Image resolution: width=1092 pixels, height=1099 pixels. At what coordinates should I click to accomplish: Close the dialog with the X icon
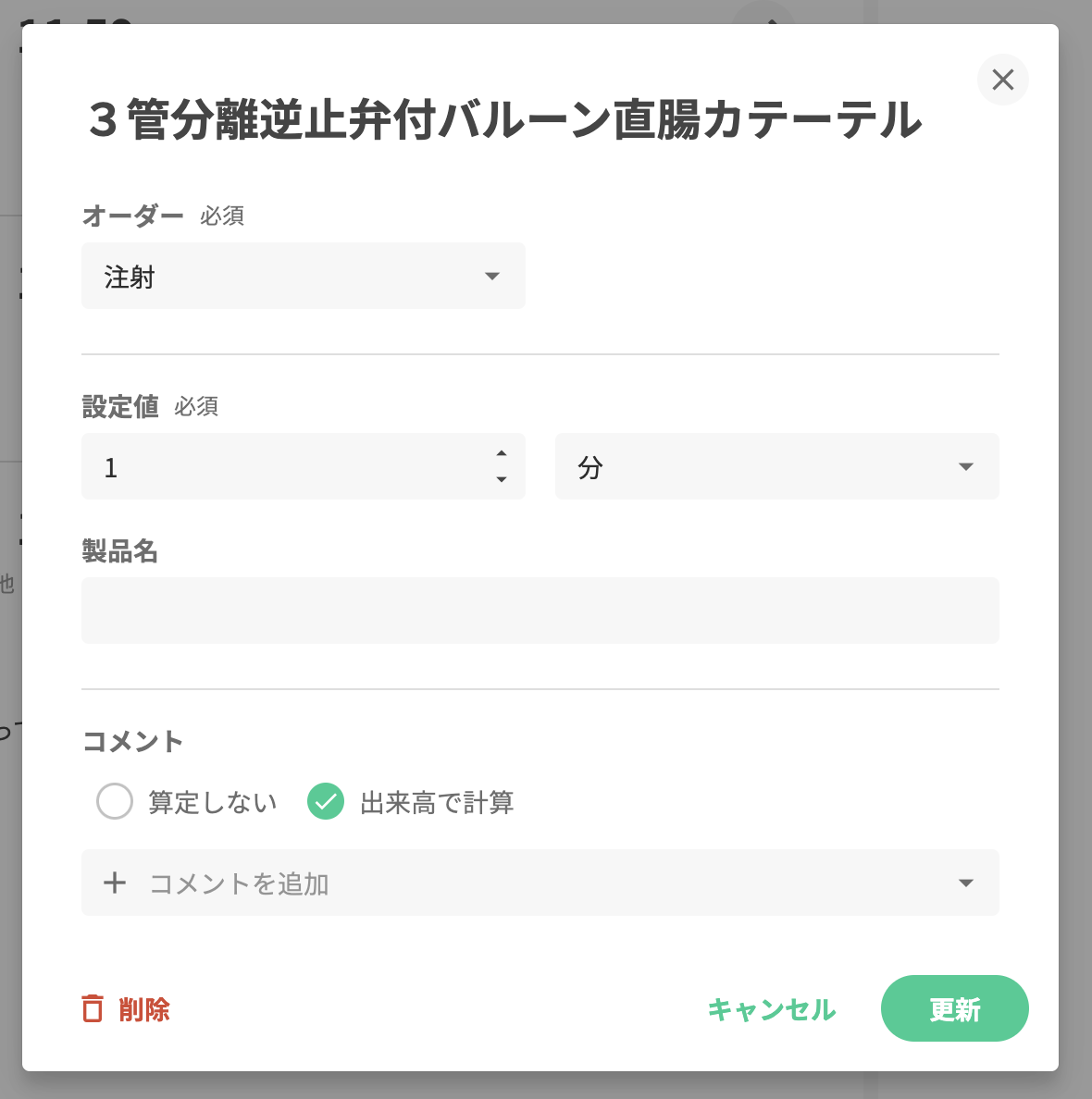tap(1003, 80)
